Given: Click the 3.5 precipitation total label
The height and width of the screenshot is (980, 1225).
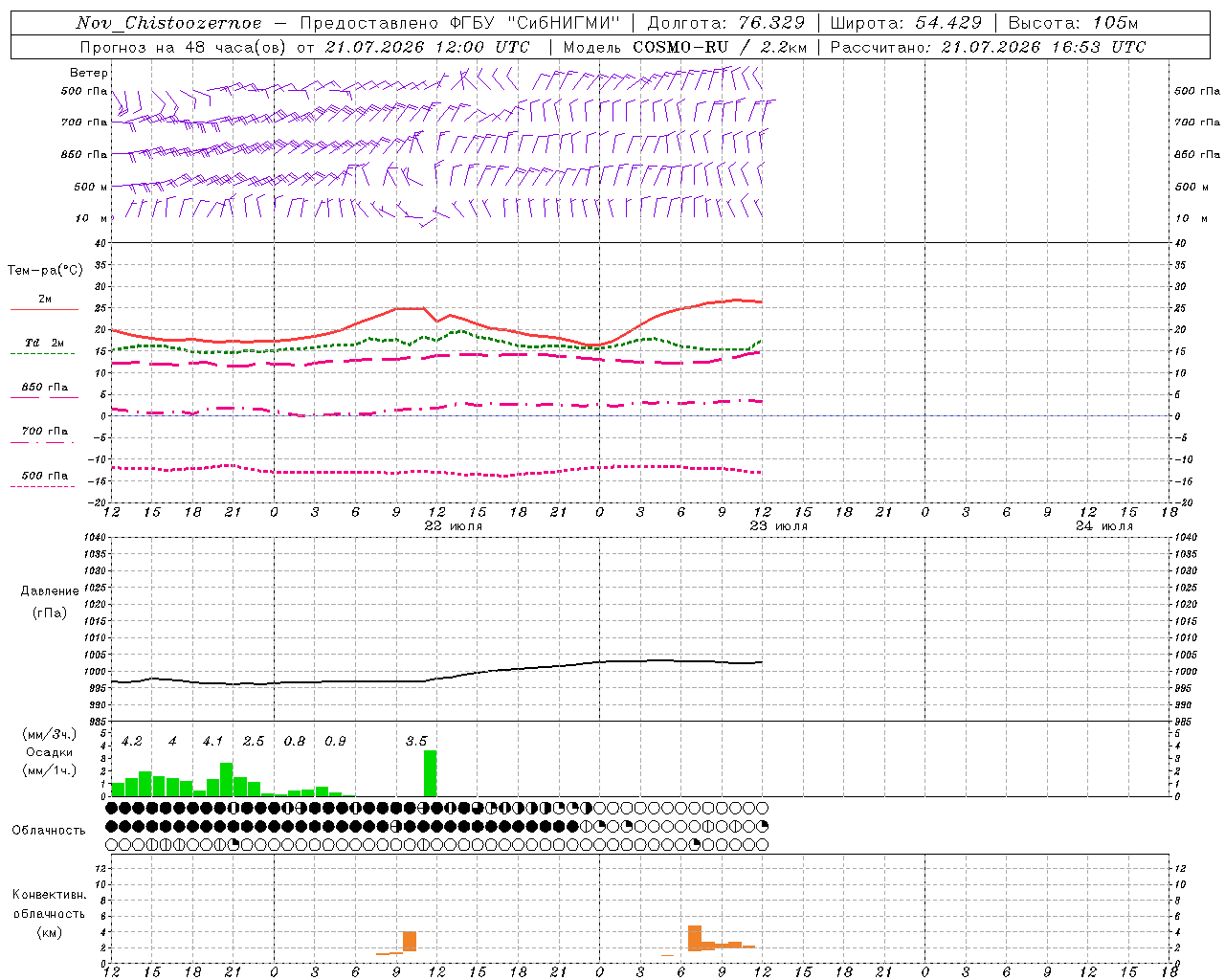Looking at the screenshot, I should click(x=416, y=741).
